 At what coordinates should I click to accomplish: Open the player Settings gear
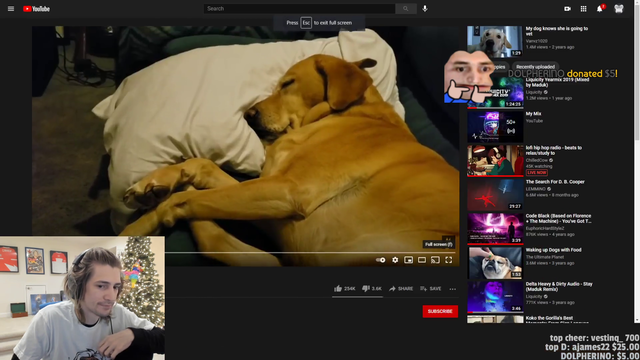(395, 260)
